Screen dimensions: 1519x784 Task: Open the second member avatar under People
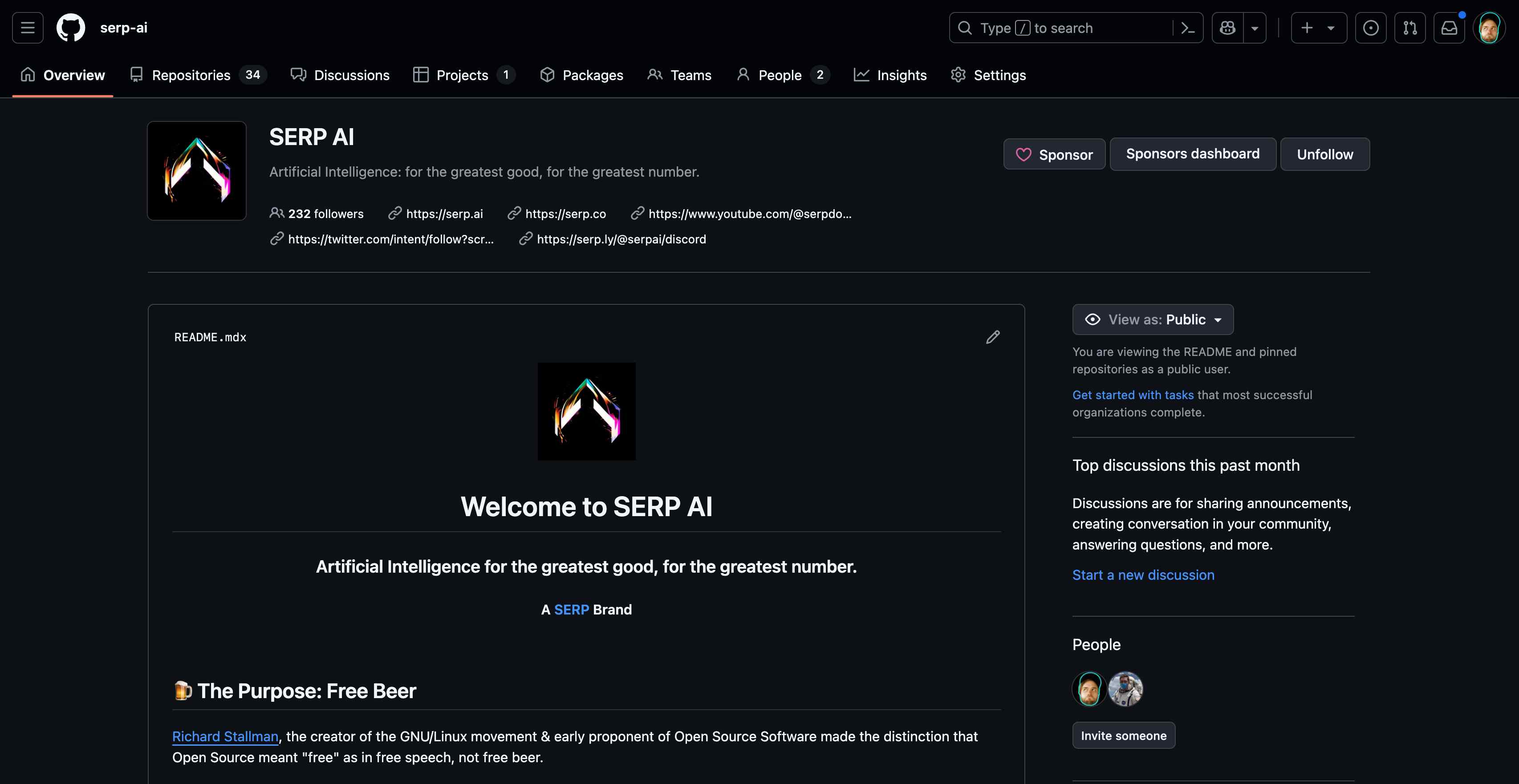pos(1126,688)
